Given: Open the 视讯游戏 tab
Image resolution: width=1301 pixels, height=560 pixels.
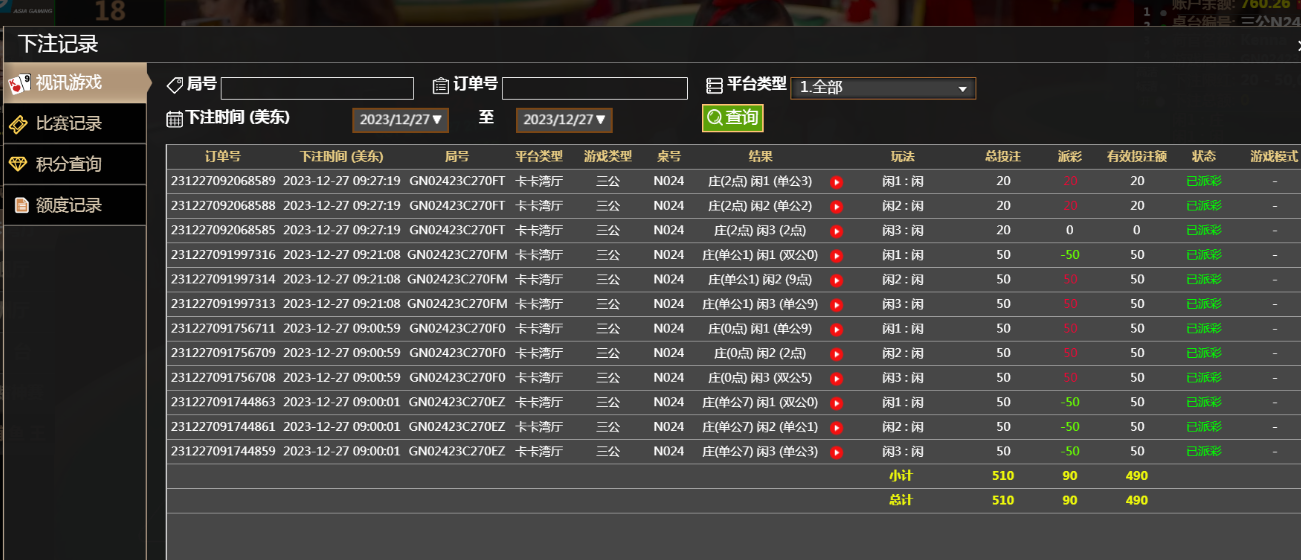Looking at the screenshot, I should [x=75, y=83].
